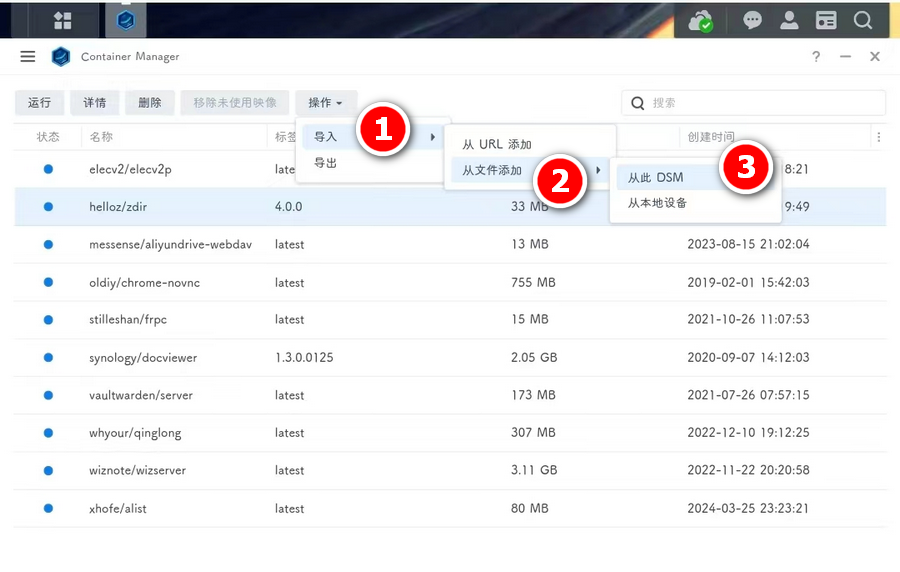
Task: Minimize the Container Manager window
Action: pyautogui.click(x=845, y=56)
